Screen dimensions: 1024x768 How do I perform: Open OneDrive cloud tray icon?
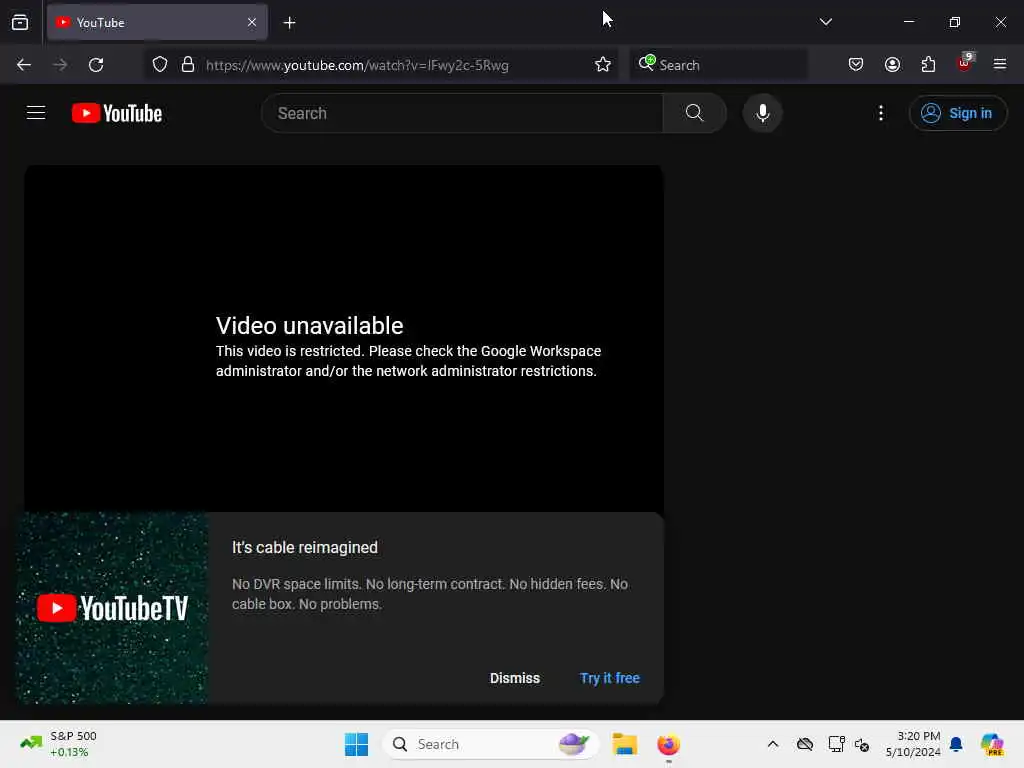[x=805, y=744]
